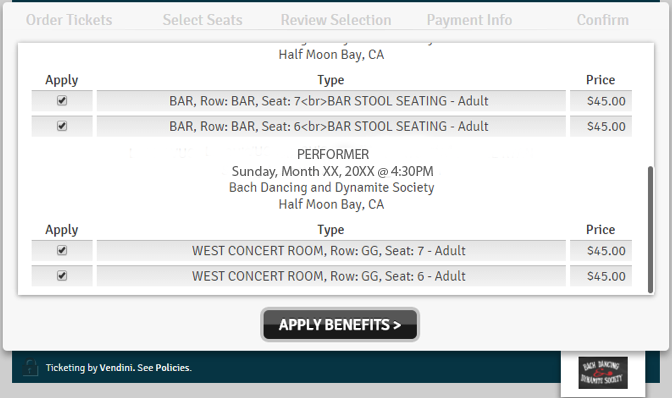Image resolution: width=672 pixels, height=398 pixels.
Task: Click the padlock security icon in footer
Action: coord(30,367)
